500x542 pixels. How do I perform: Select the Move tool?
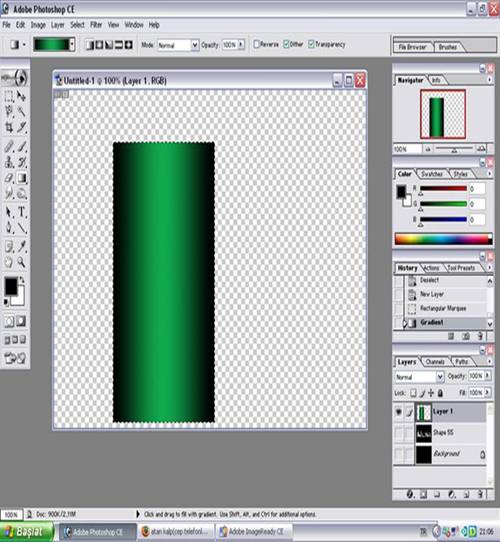[x=21, y=96]
